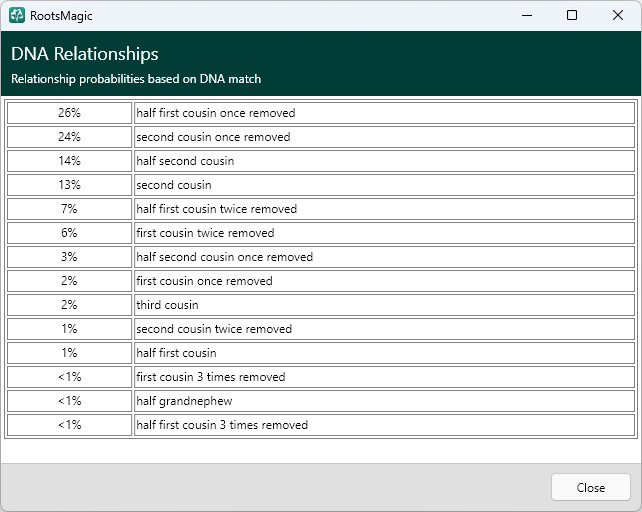This screenshot has height=512, width=642.
Task: Click 'second cousin twice removed' cell
Action: [x=384, y=329]
